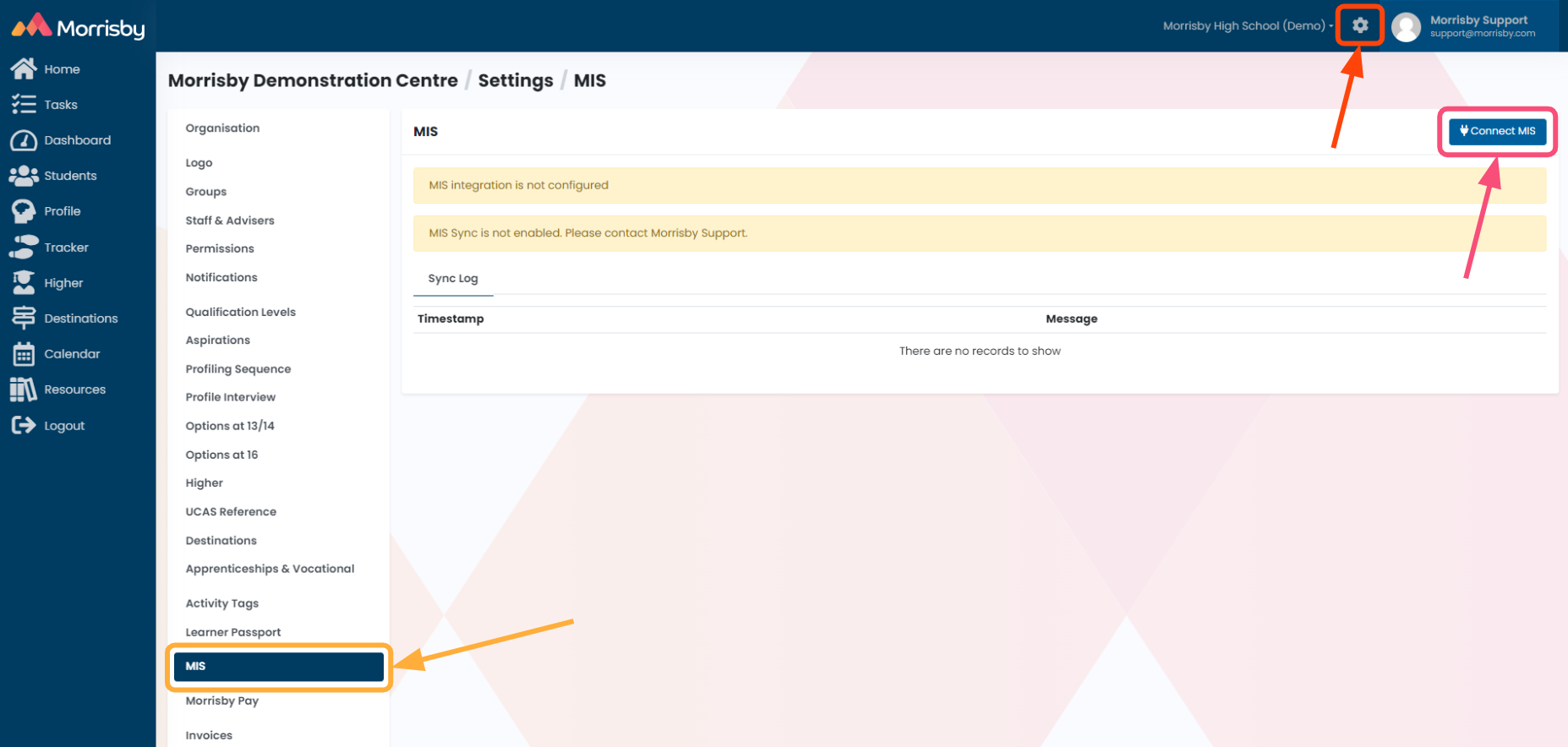This screenshot has height=747, width=1568.
Task: Click 'There are no records to show'
Action: pos(980,351)
